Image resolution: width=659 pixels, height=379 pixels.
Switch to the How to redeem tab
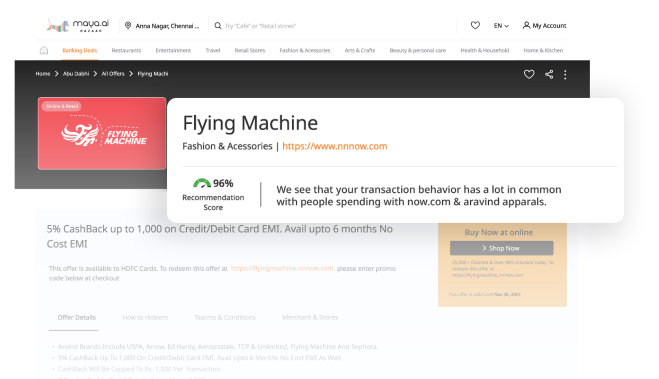145,318
